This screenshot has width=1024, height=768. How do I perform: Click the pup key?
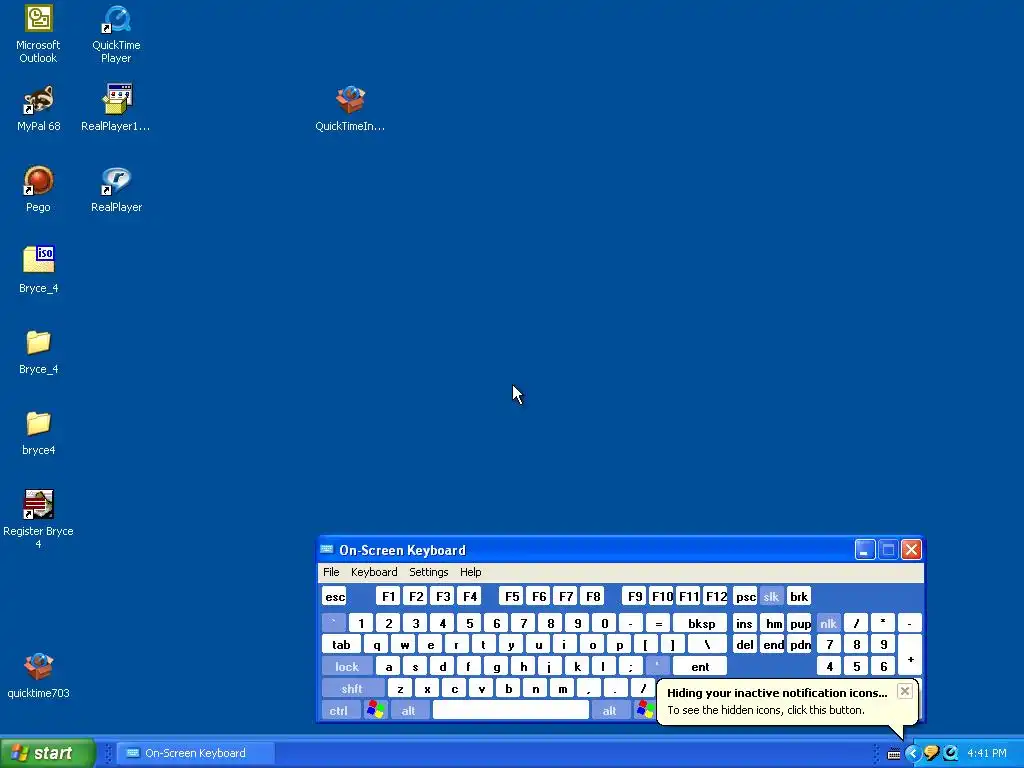(800, 623)
